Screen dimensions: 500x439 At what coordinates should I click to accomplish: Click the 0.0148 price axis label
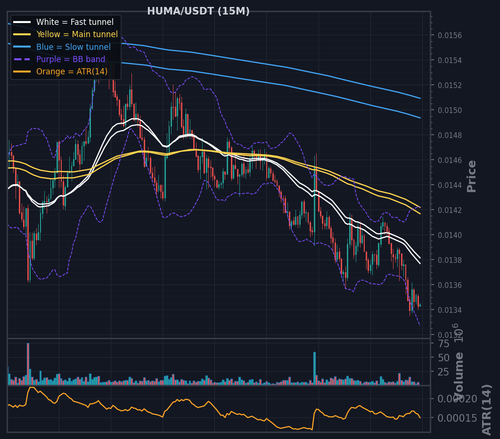tap(450, 135)
